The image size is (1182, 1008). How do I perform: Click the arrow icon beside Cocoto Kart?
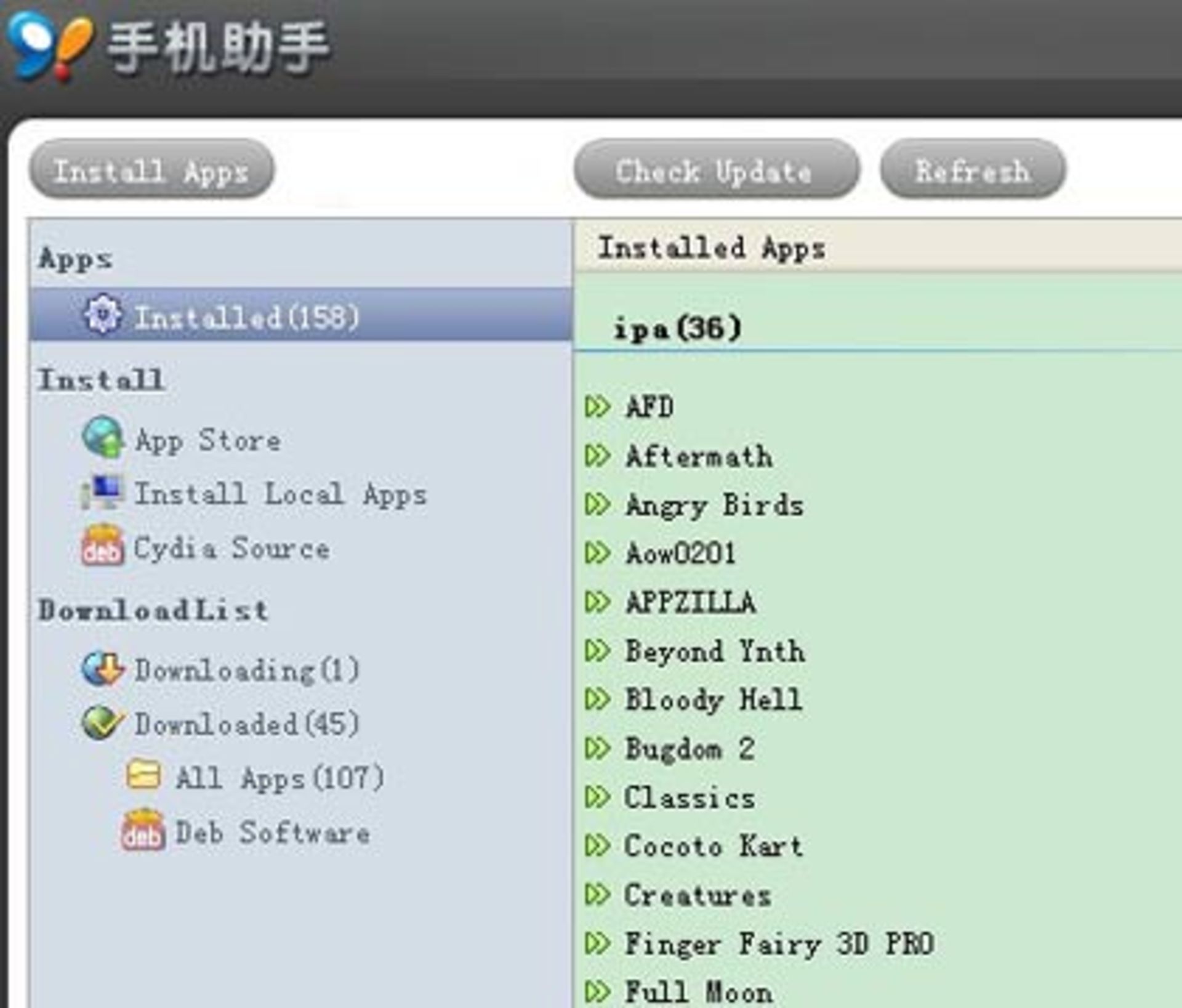point(598,845)
